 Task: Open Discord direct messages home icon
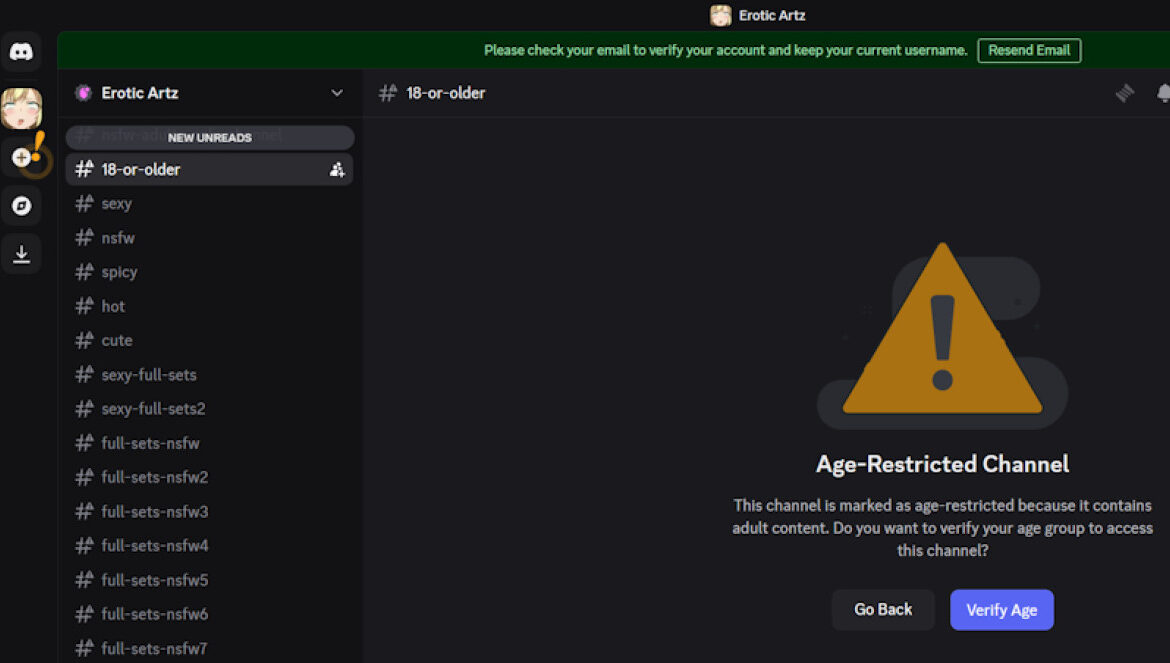[x=21, y=51]
